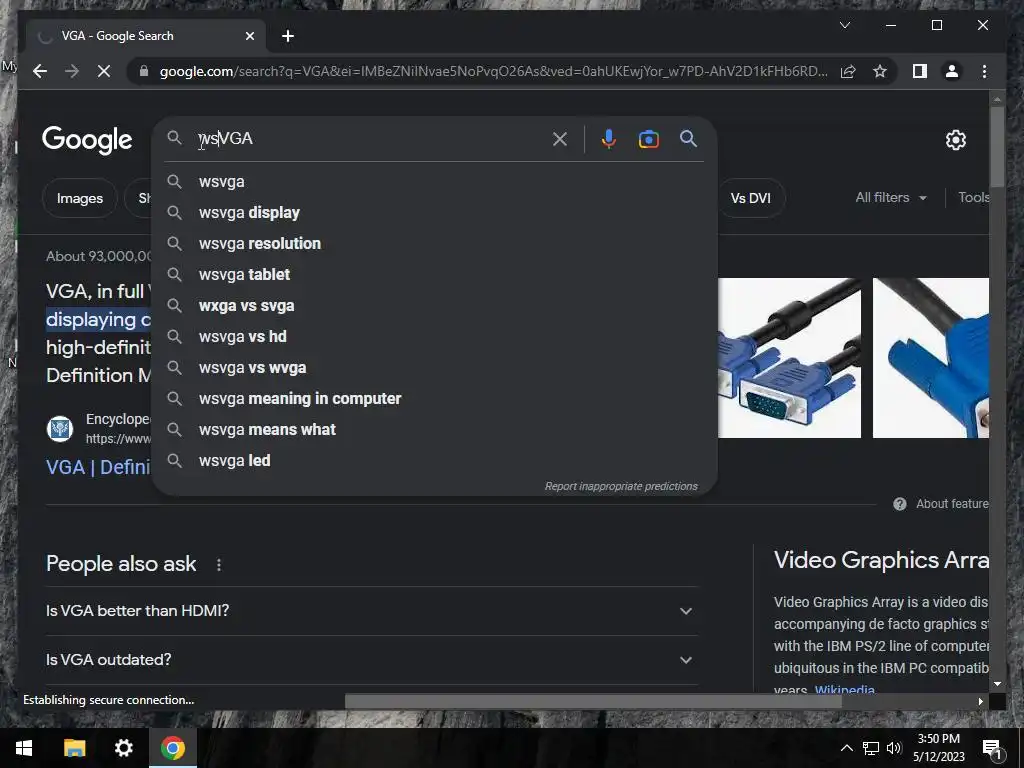Open the Windows Start menu
The height and width of the screenshot is (768, 1024).
(x=24, y=748)
